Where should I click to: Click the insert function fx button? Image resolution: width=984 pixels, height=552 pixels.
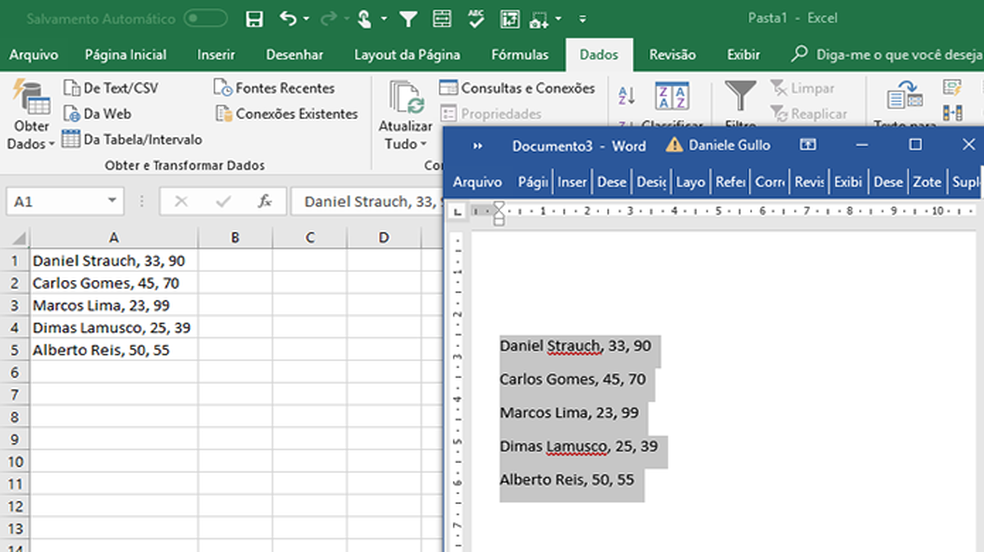click(265, 201)
